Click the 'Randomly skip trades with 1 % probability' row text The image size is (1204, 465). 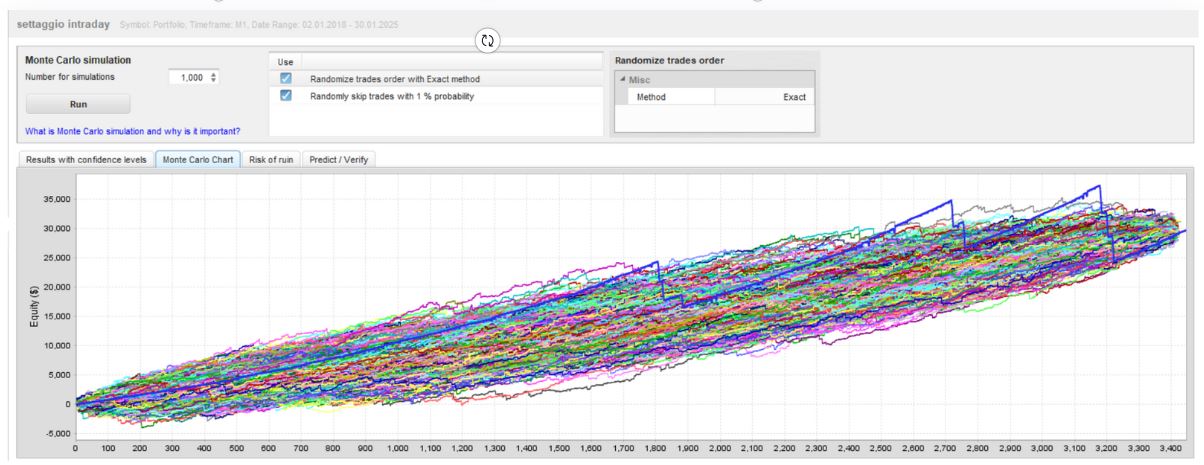coord(392,96)
